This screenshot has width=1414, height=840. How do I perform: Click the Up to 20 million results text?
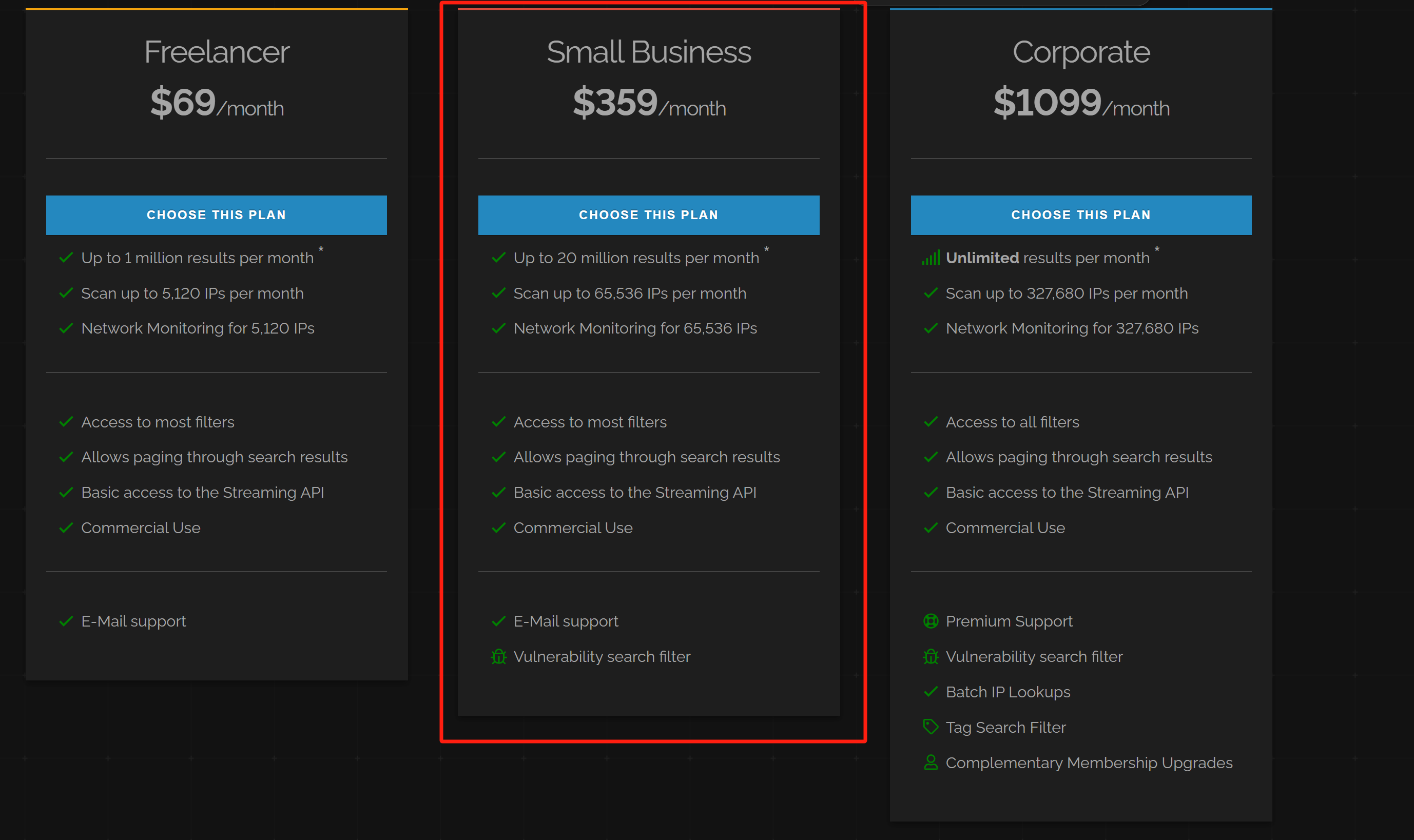[636, 258]
